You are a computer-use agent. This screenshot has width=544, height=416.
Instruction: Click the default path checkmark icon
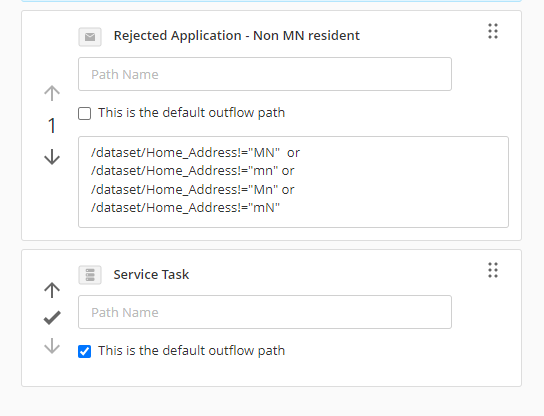tap(52, 318)
